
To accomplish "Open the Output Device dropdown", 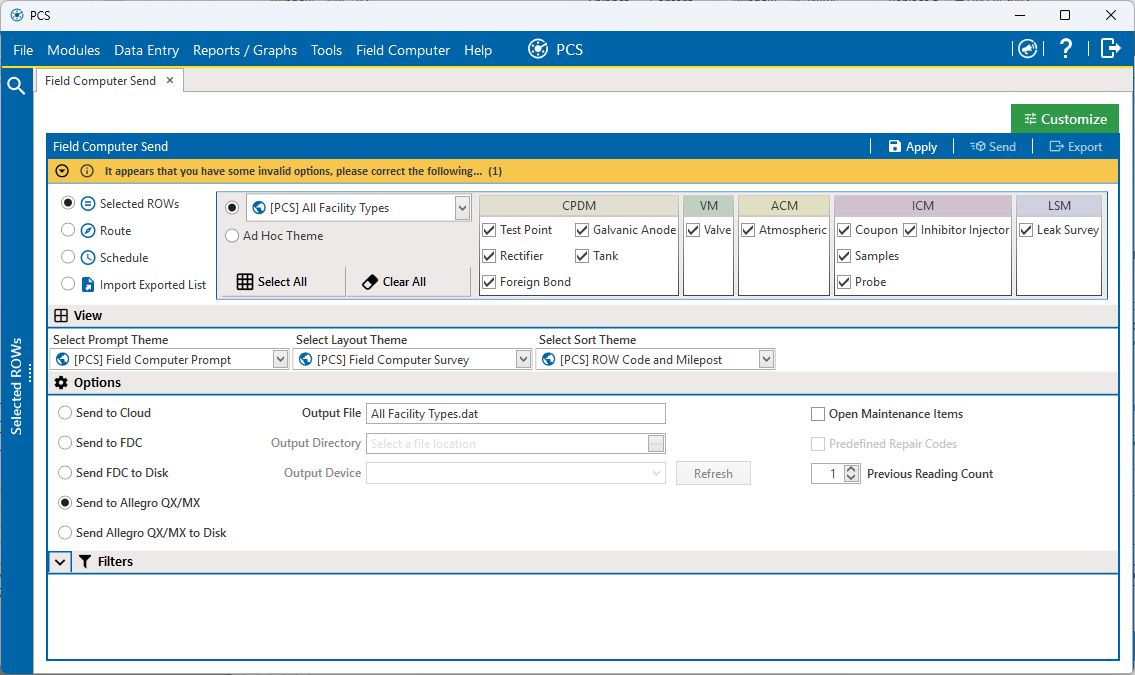I will (657, 473).
